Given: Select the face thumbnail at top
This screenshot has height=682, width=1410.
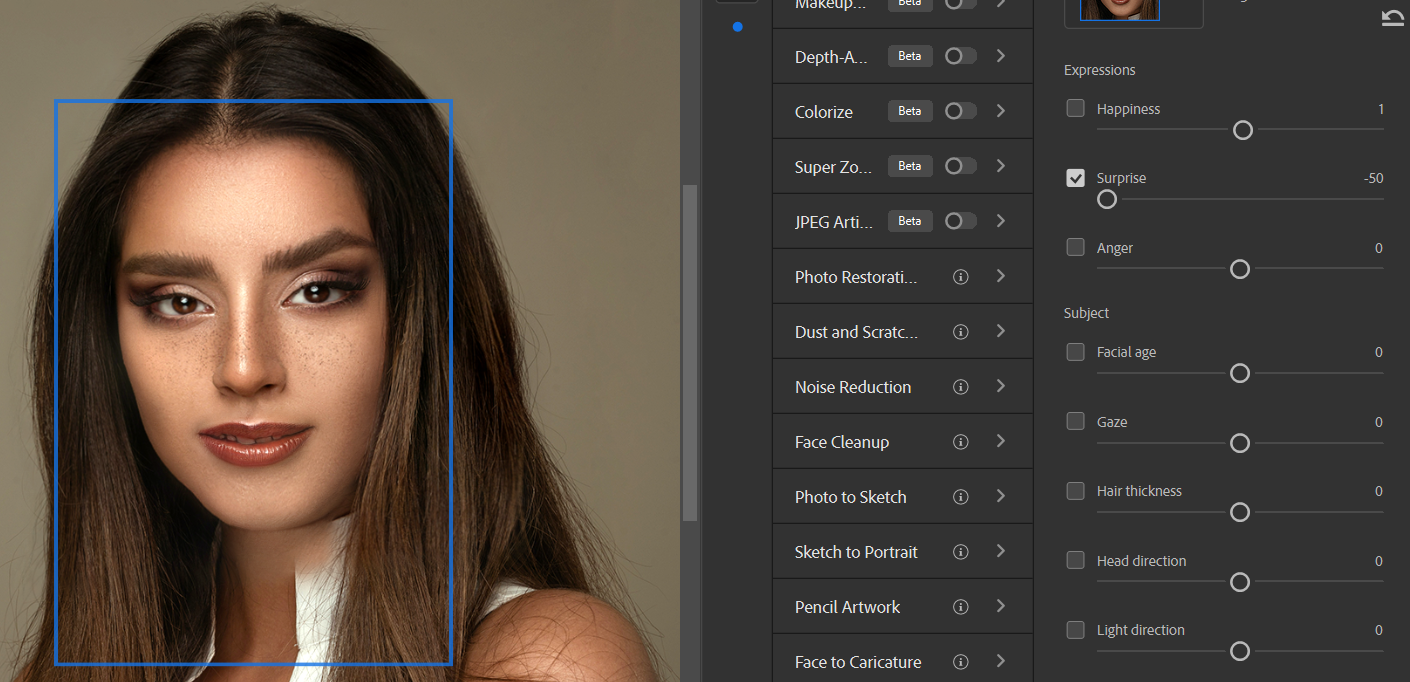Looking at the screenshot, I should tap(1119, 10).
